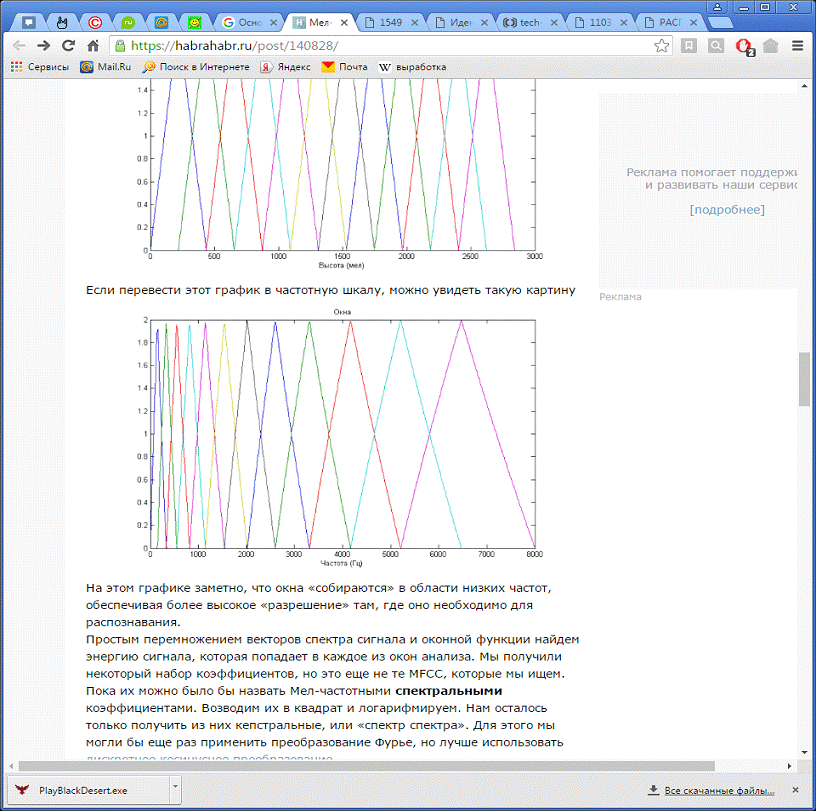Click the PlayBlackDesert.exe downloaded file
The width and height of the screenshot is (816, 811).
[x=85, y=789]
